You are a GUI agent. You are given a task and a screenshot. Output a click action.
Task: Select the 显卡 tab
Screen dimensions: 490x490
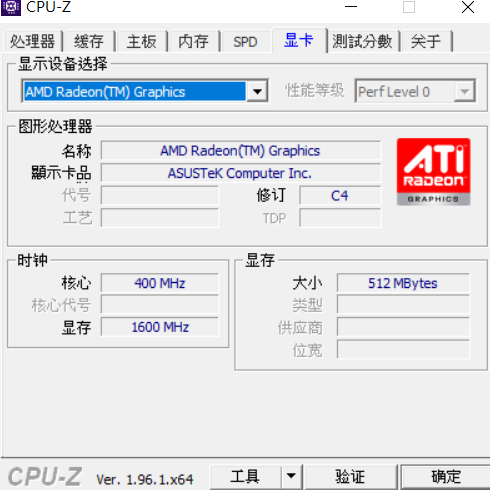[299, 40]
